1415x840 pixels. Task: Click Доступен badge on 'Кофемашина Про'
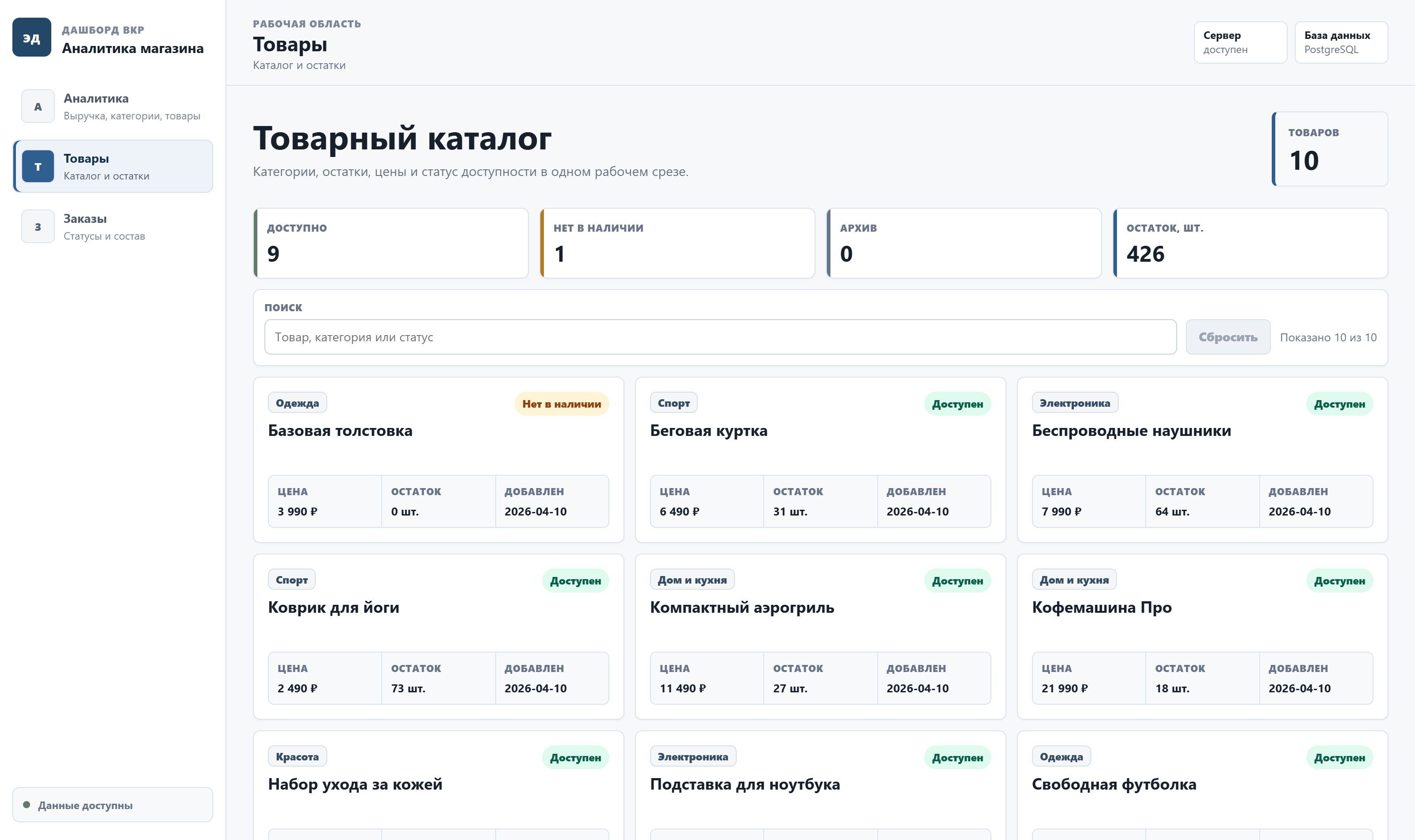tap(1339, 581)
